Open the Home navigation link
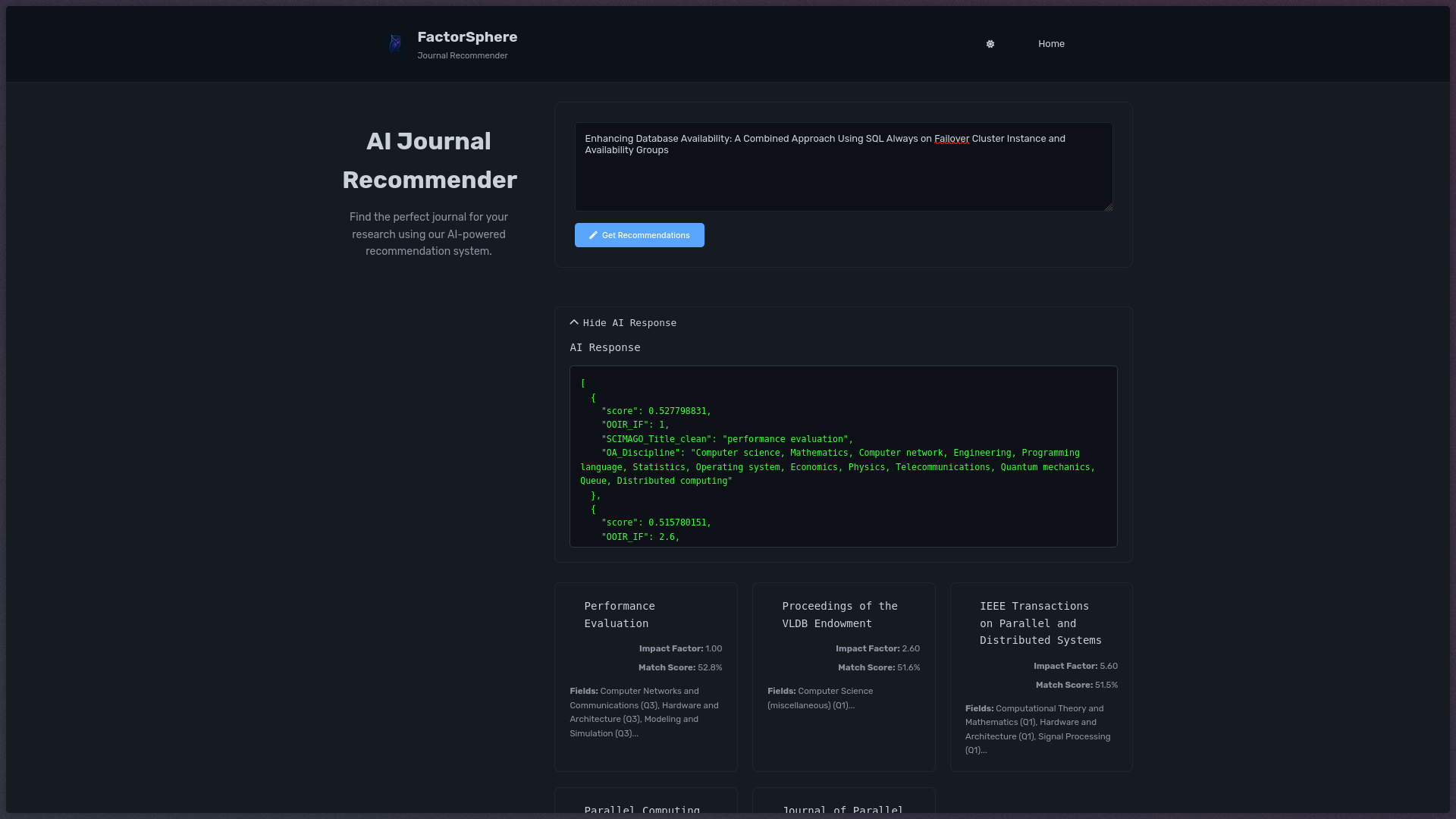1456x819 pixels. tap(1051, 44)
